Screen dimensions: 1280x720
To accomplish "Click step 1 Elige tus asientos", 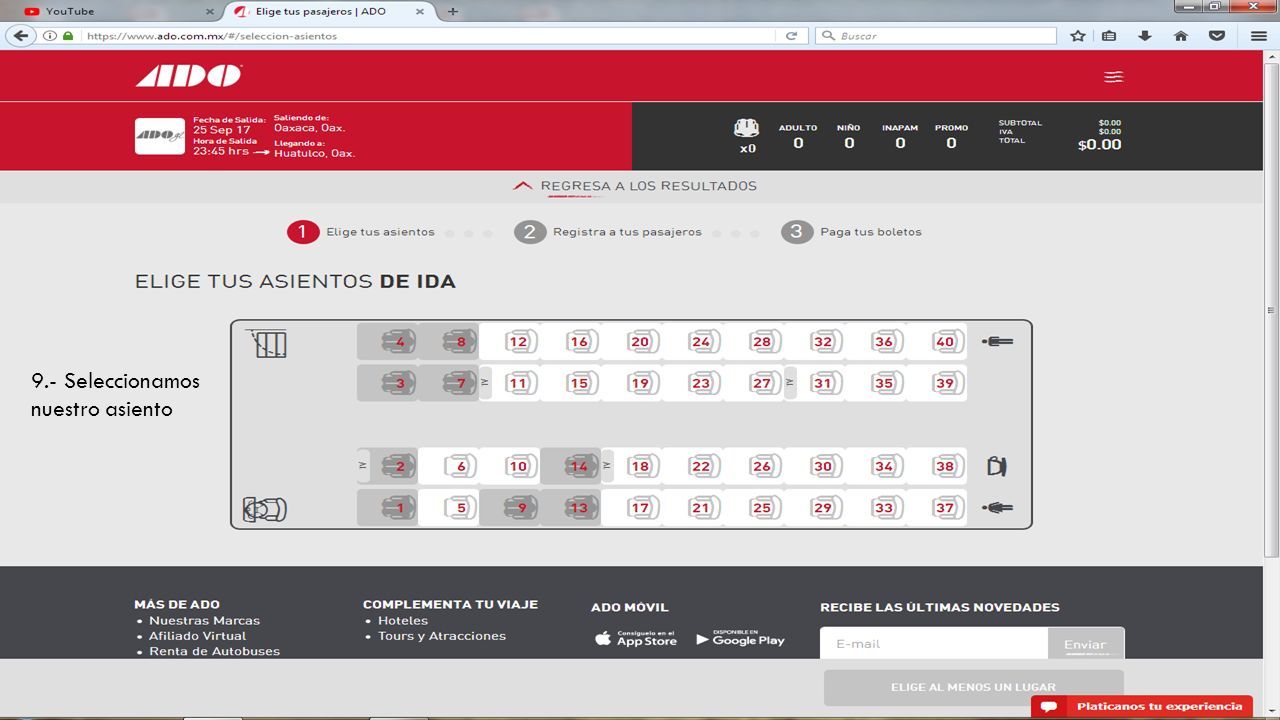I will (361, 232).
